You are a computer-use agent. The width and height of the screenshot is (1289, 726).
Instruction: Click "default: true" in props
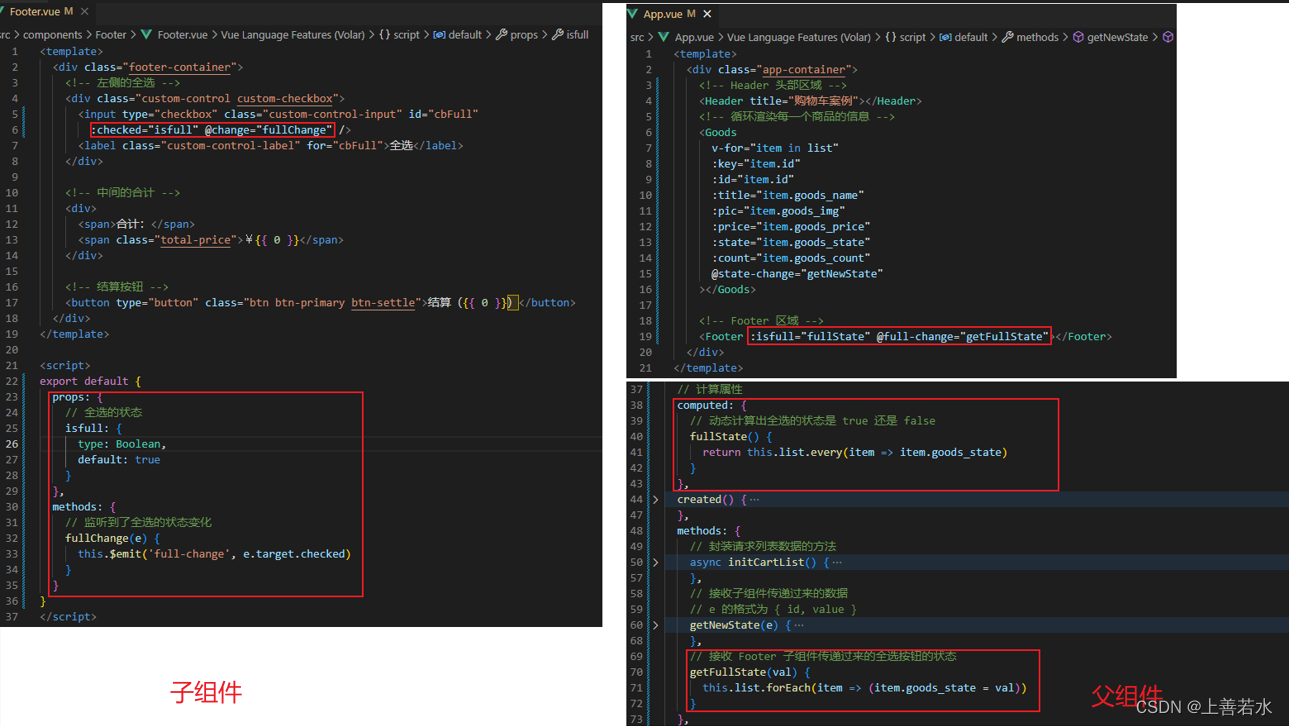pos(119,460)
